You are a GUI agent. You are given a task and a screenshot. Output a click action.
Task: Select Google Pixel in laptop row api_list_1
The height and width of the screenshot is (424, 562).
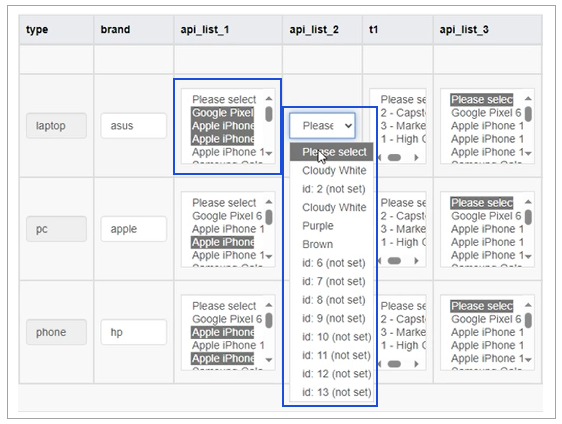pyautogui.click(x=223, y=113)
